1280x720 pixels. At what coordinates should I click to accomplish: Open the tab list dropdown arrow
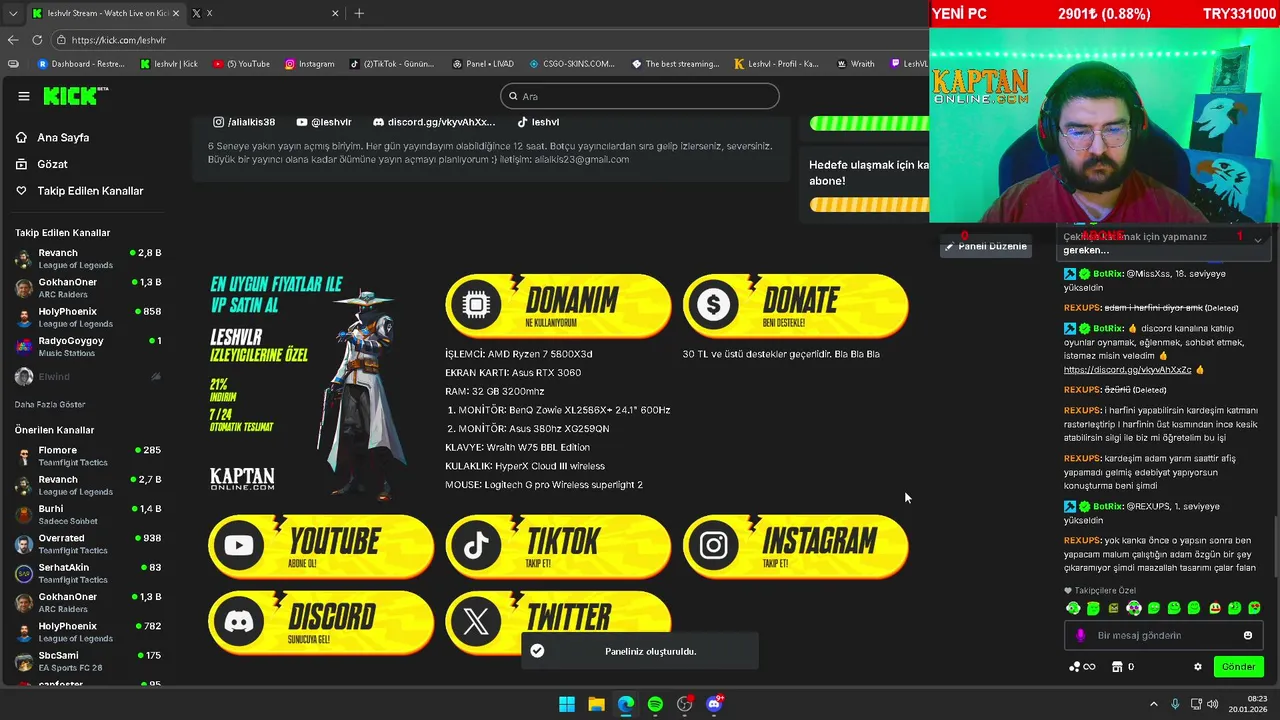(13, 13)
